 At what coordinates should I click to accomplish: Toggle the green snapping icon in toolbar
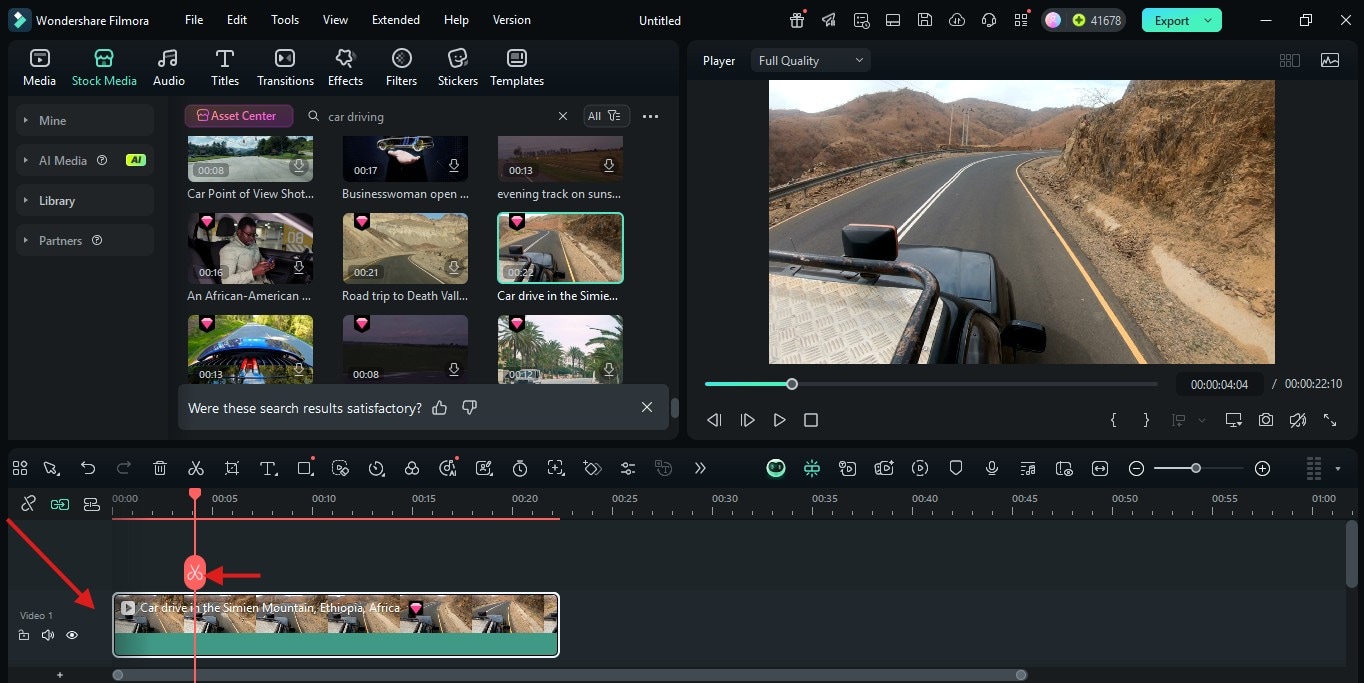(x=812, y=468)
